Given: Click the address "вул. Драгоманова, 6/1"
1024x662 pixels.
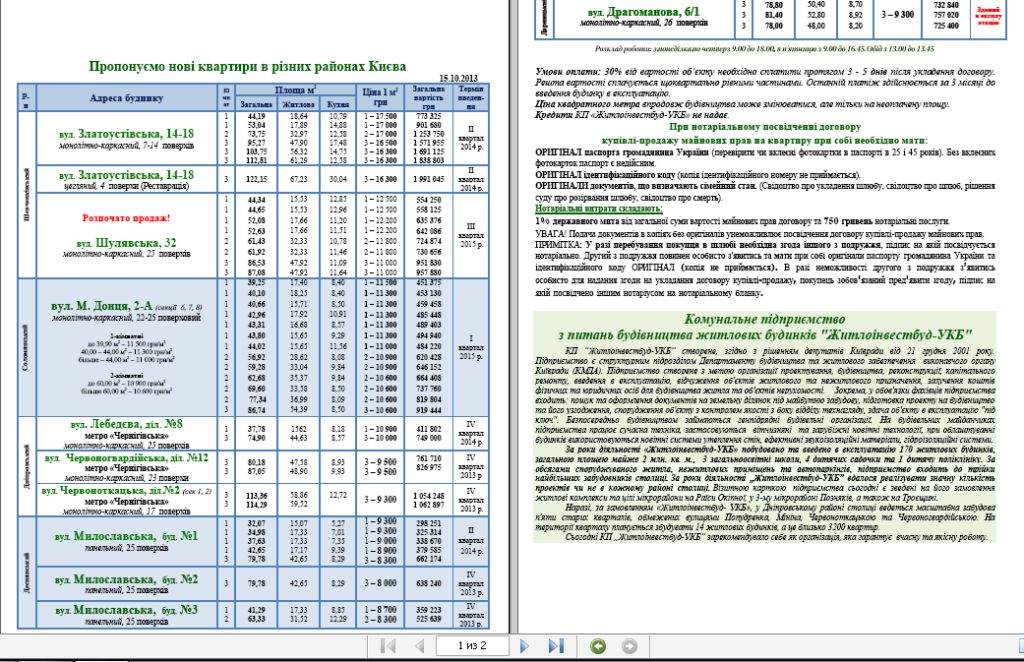Looking at the screenshot, I should pyautogui.click(x=643, y=12).
